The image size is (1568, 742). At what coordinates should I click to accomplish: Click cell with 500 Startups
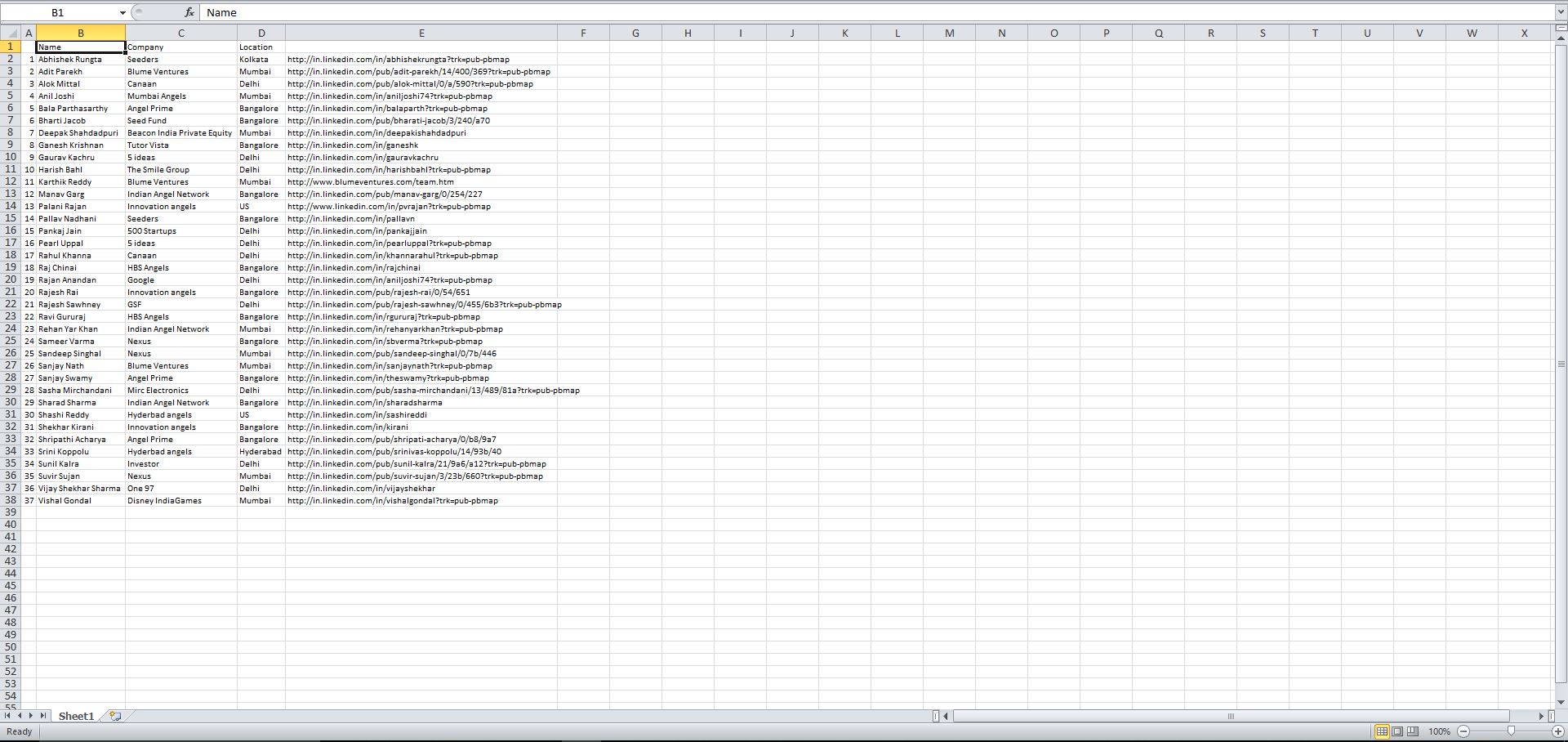(181, 230)
